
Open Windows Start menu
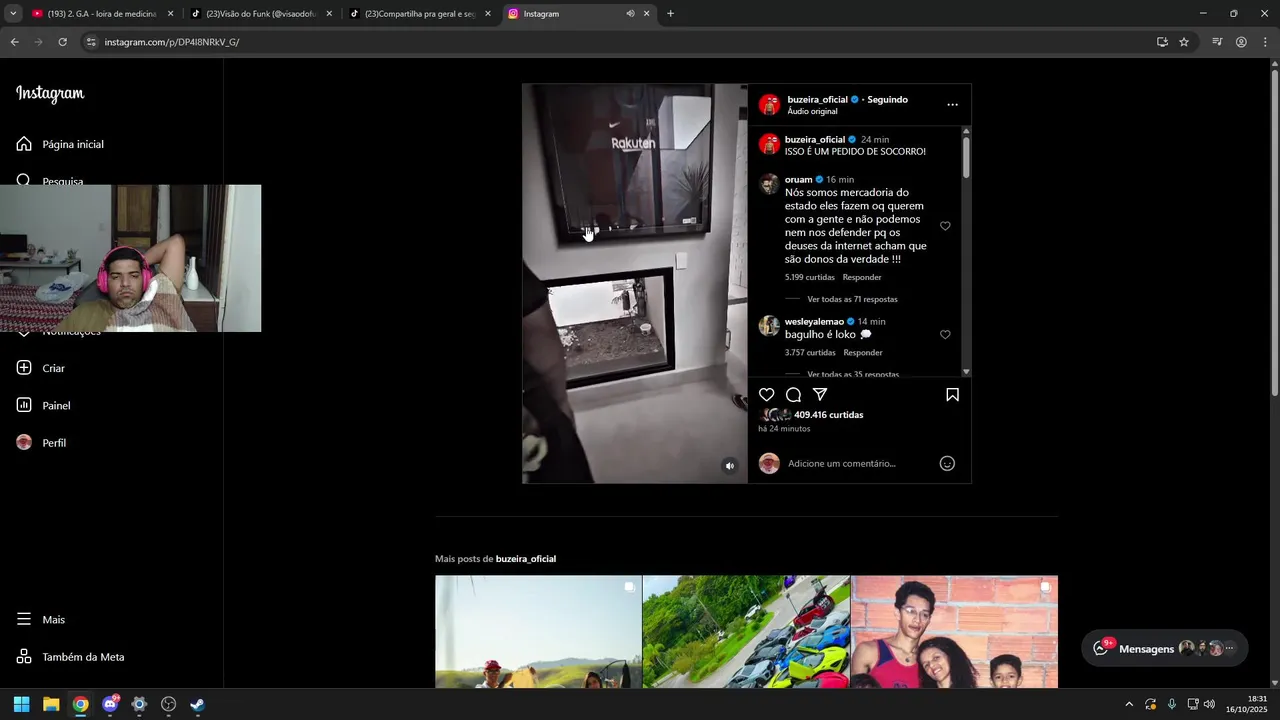21,704
